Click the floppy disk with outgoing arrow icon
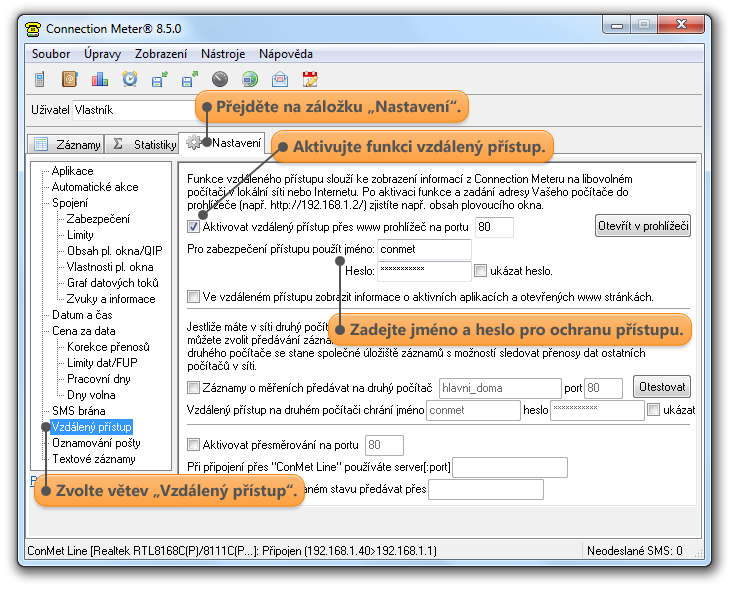This screenshot has height=589, width=734. tap(190, 79)
